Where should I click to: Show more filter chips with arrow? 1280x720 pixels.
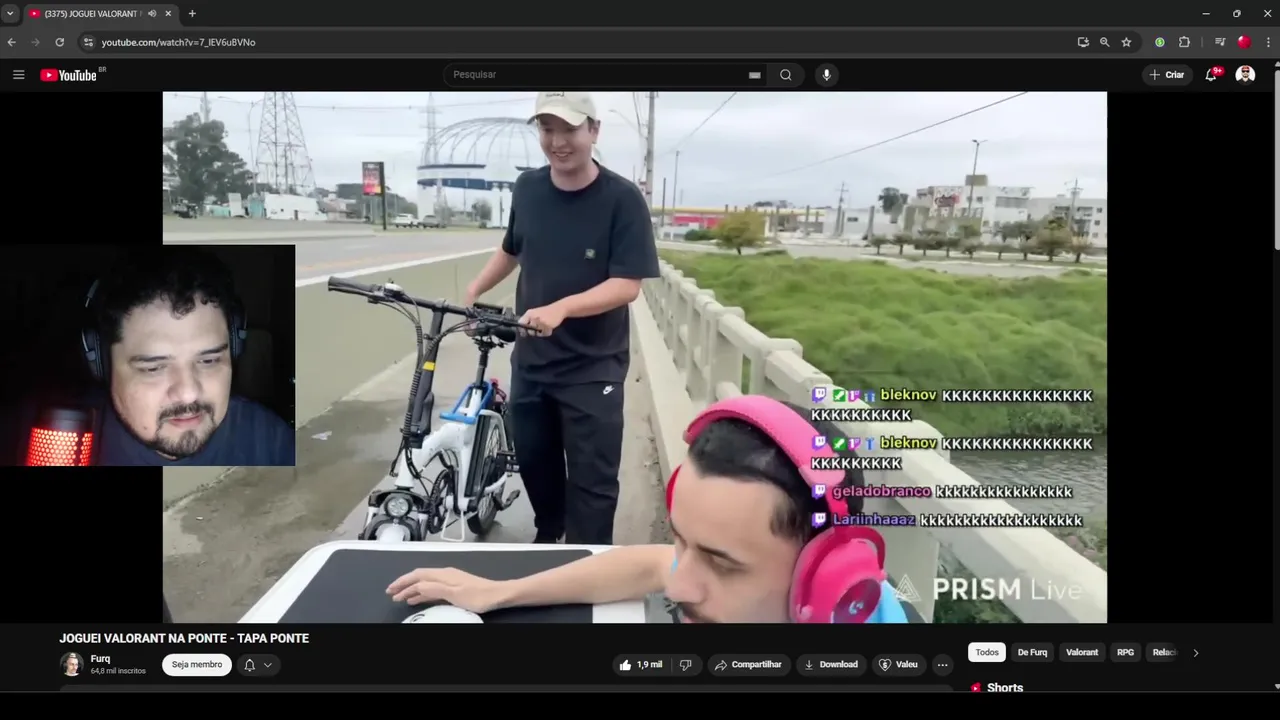(x=1195, y=652)
